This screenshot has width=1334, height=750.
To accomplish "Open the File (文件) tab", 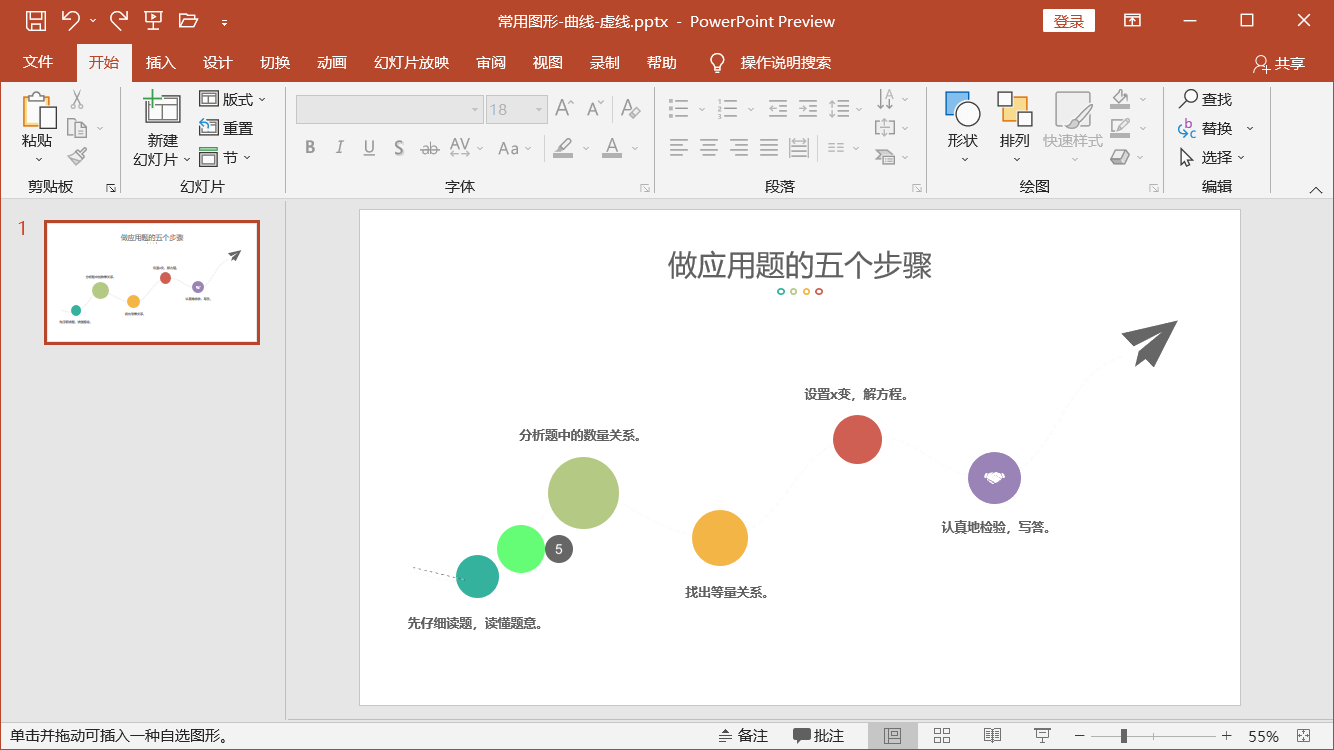I will (38, 62).
